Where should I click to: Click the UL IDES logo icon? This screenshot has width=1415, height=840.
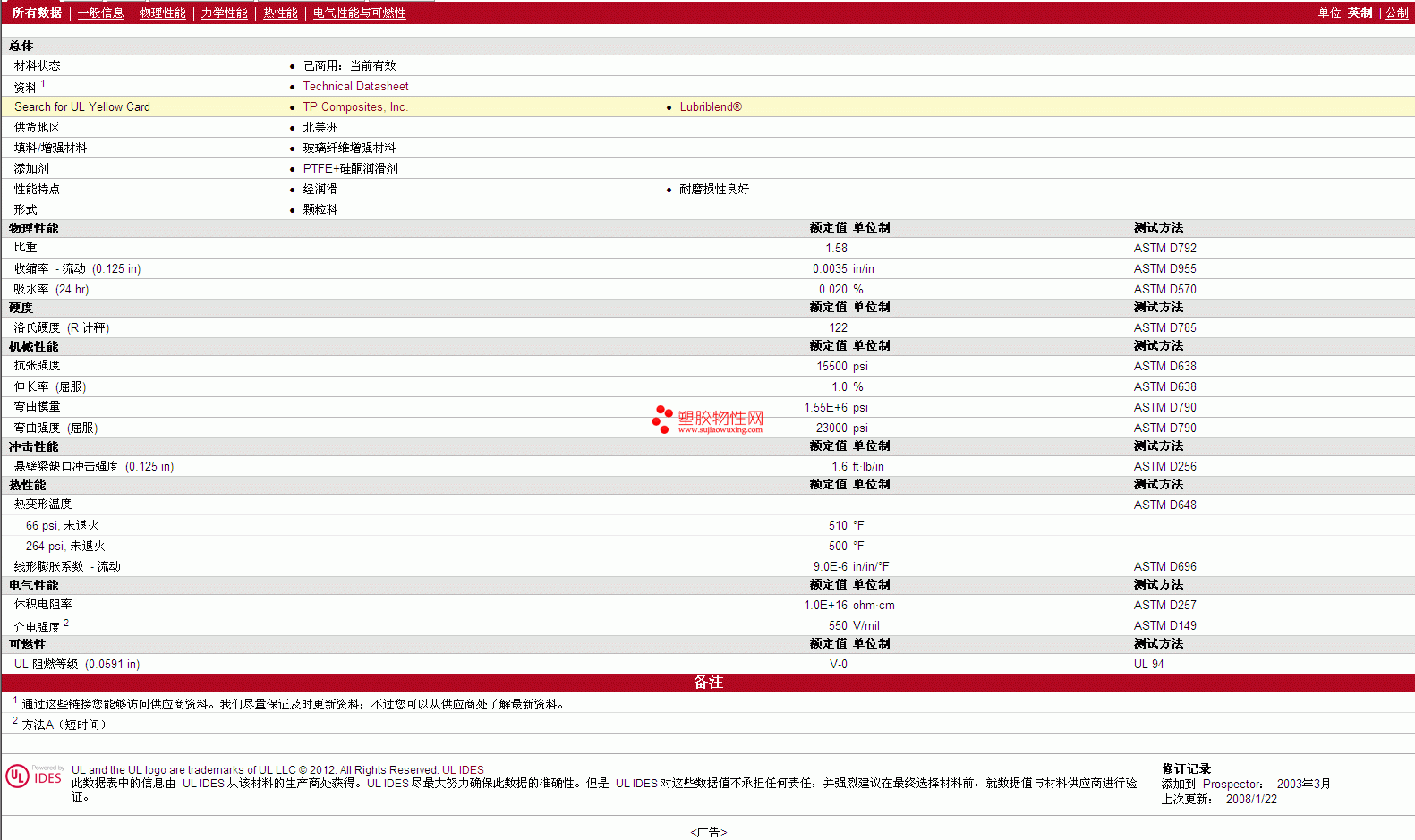pos(35,776)
